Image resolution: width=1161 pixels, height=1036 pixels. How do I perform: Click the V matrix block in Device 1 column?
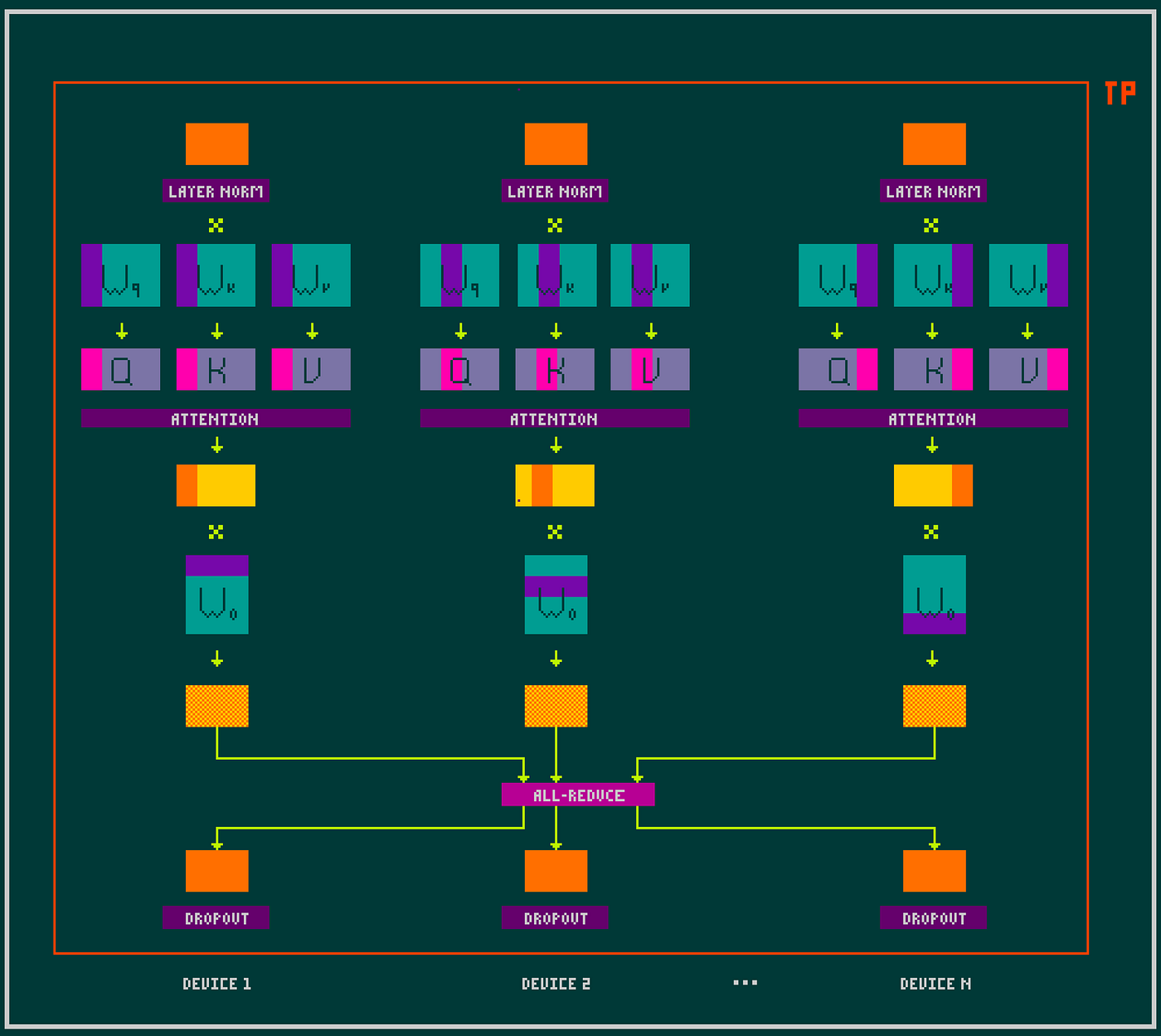[x=311, y=369]
